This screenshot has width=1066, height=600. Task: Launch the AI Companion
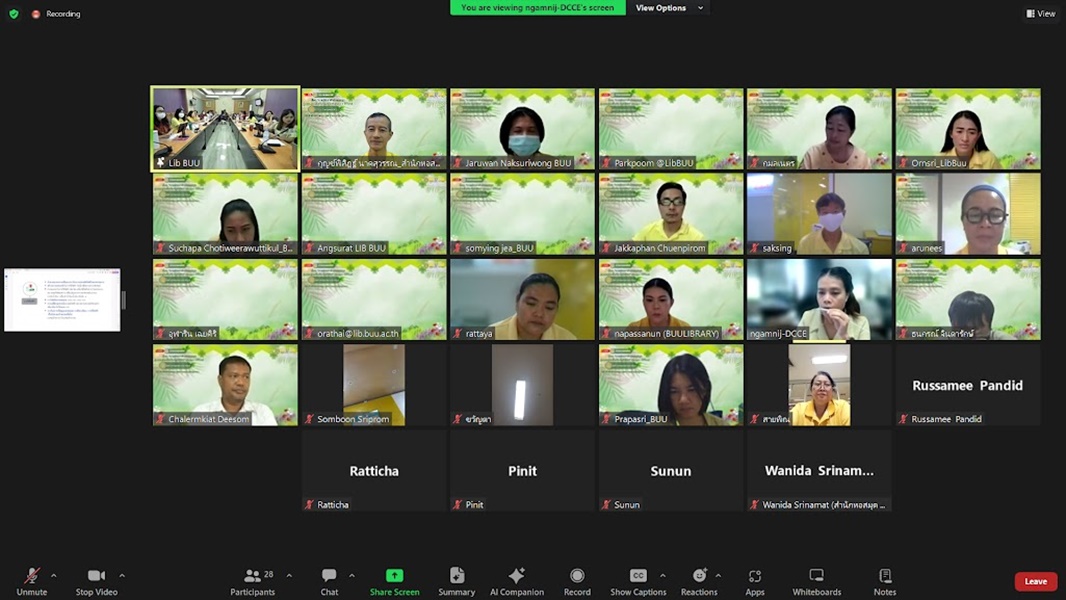click(x=516, y=581)
